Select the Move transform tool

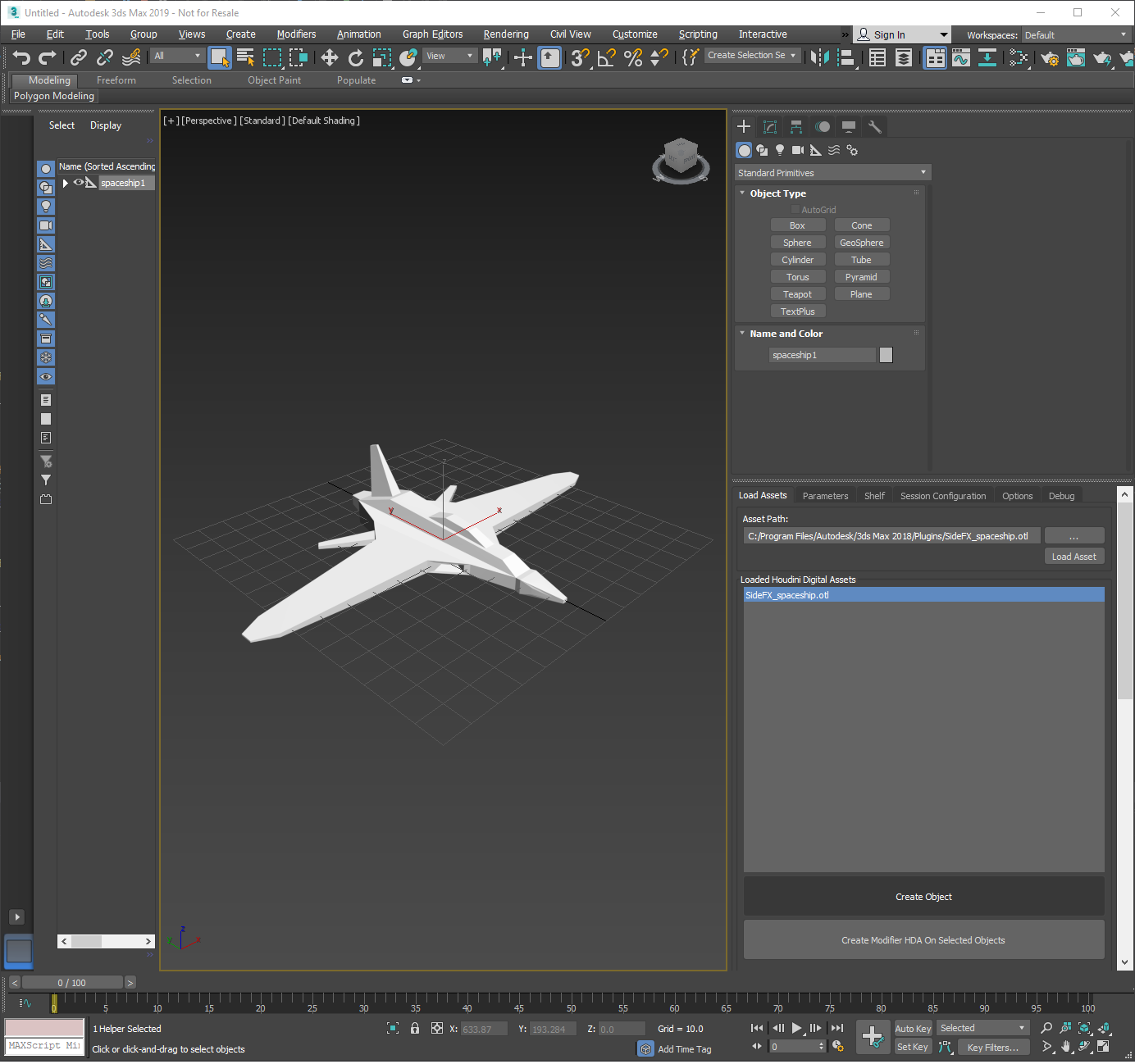[x=329, y=57]
